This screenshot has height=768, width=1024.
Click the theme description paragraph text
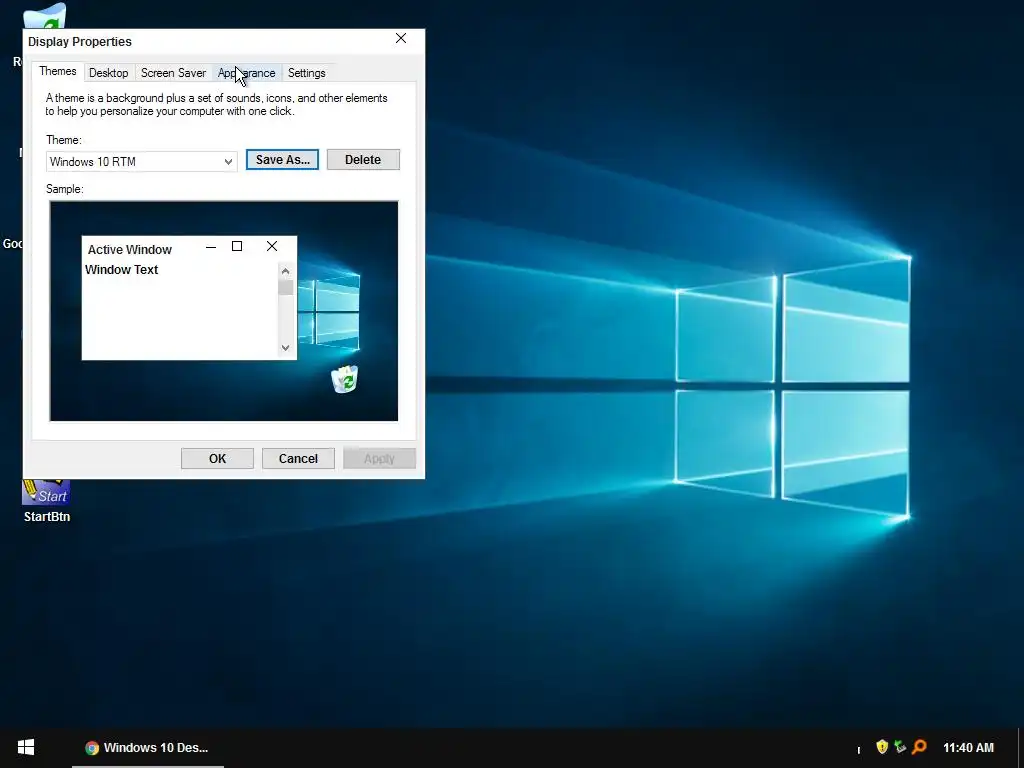[x=216, y=104]
